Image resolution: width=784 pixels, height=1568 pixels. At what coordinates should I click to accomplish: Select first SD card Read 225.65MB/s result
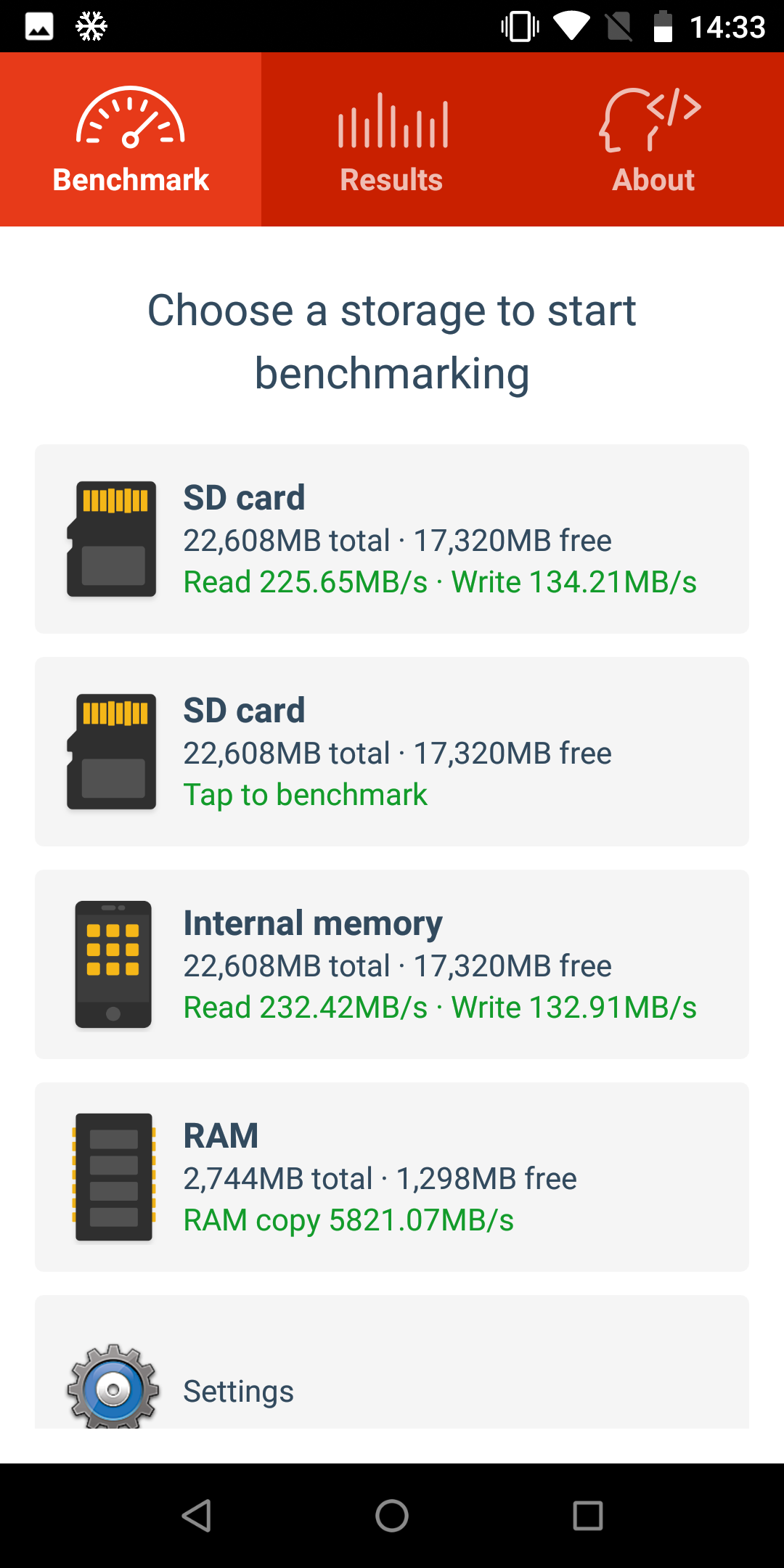(x=306, y=582)
